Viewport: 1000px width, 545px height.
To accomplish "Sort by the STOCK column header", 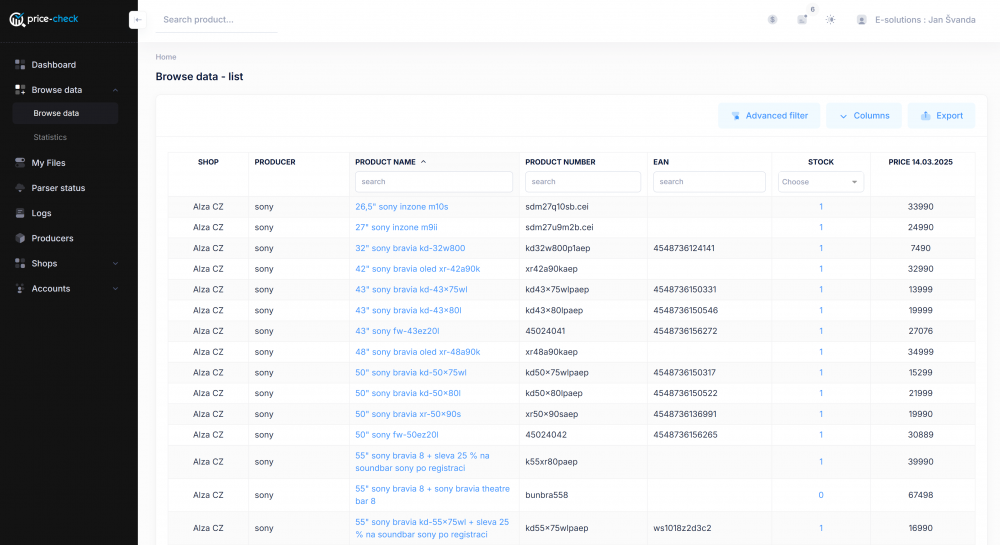I will (x=821, y=162).
